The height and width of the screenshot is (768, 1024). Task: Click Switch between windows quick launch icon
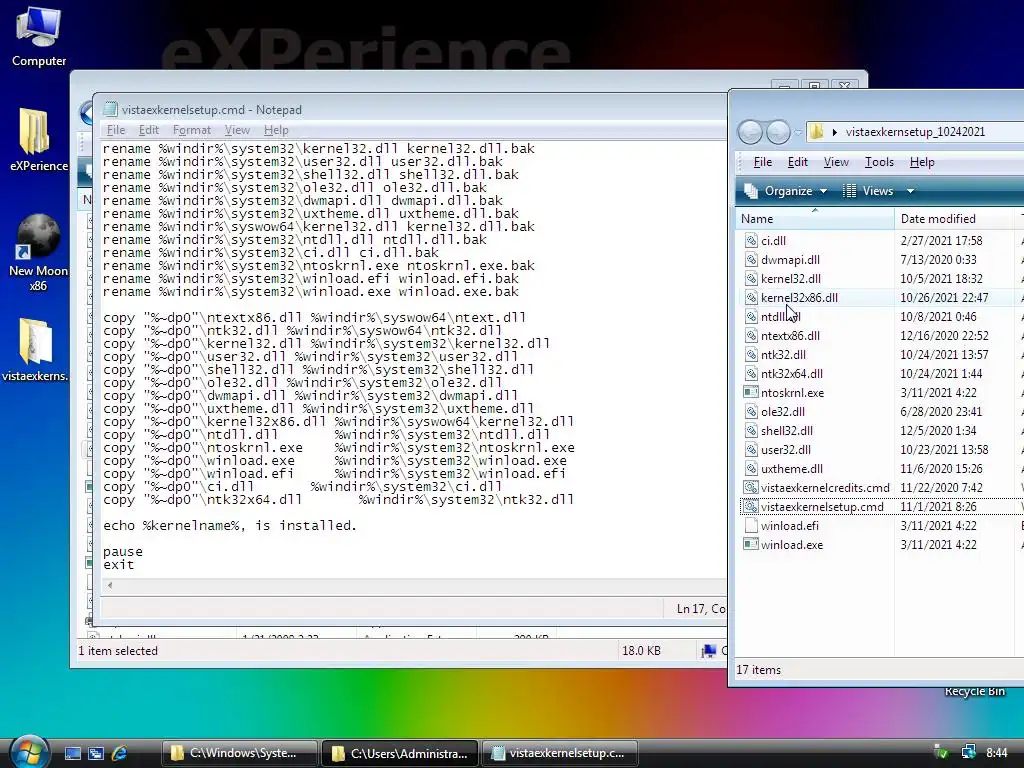96,753
